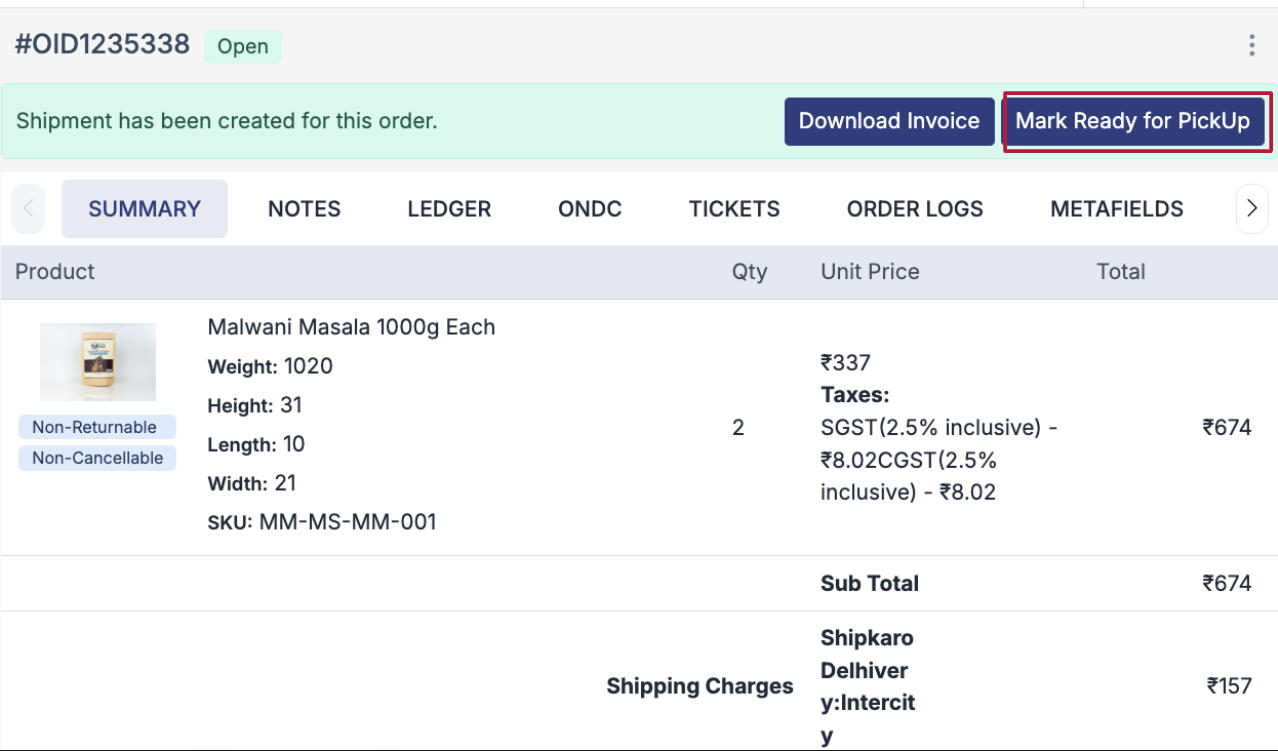Open the three-dot order options menu
Image resolution: width=1278 pixels, height=751 pixels.
(1252, 45)
